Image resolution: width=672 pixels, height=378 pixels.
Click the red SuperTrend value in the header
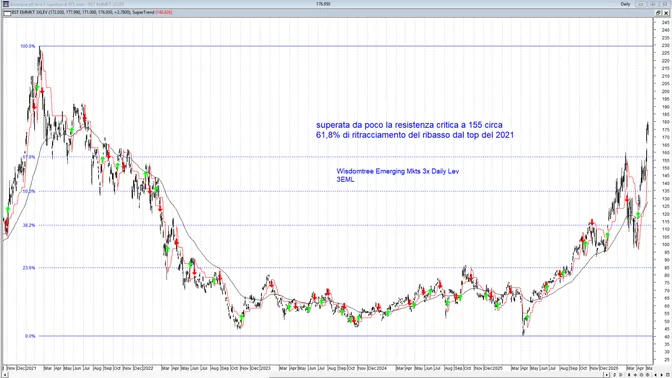[164, 12]
